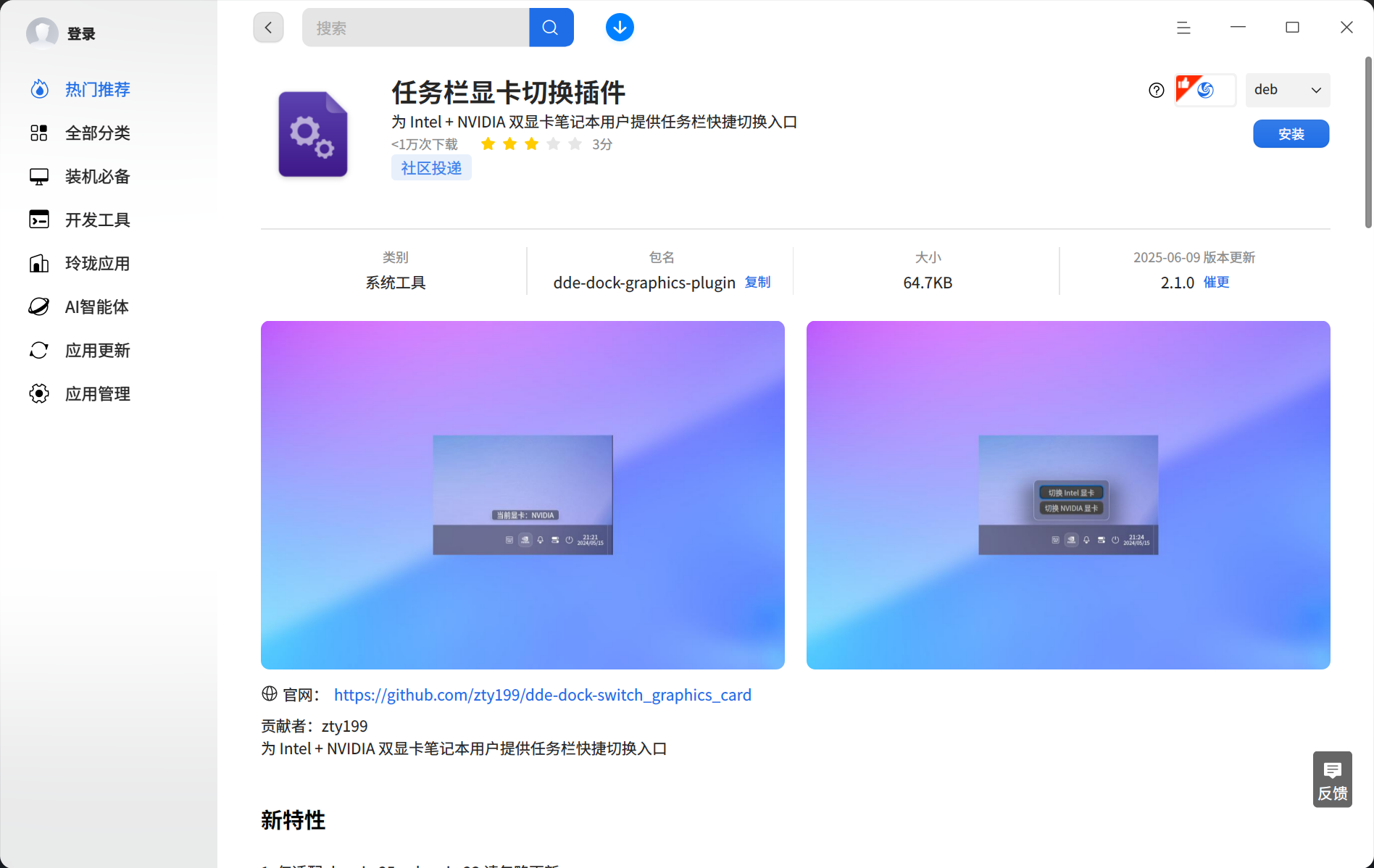Click the category value 系统工具
Image resolution: width=1374 pixels, height=868 pixels.
(396, 283)
